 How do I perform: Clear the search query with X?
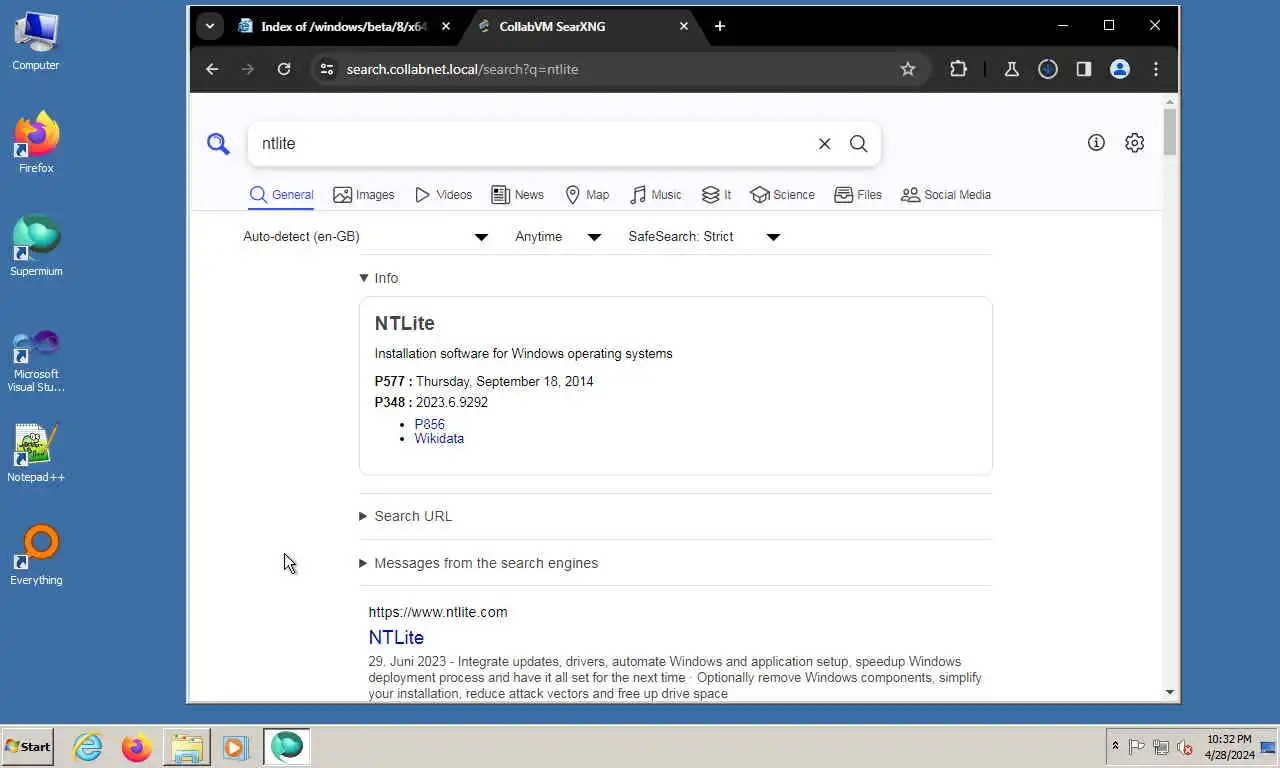(825, 144)
